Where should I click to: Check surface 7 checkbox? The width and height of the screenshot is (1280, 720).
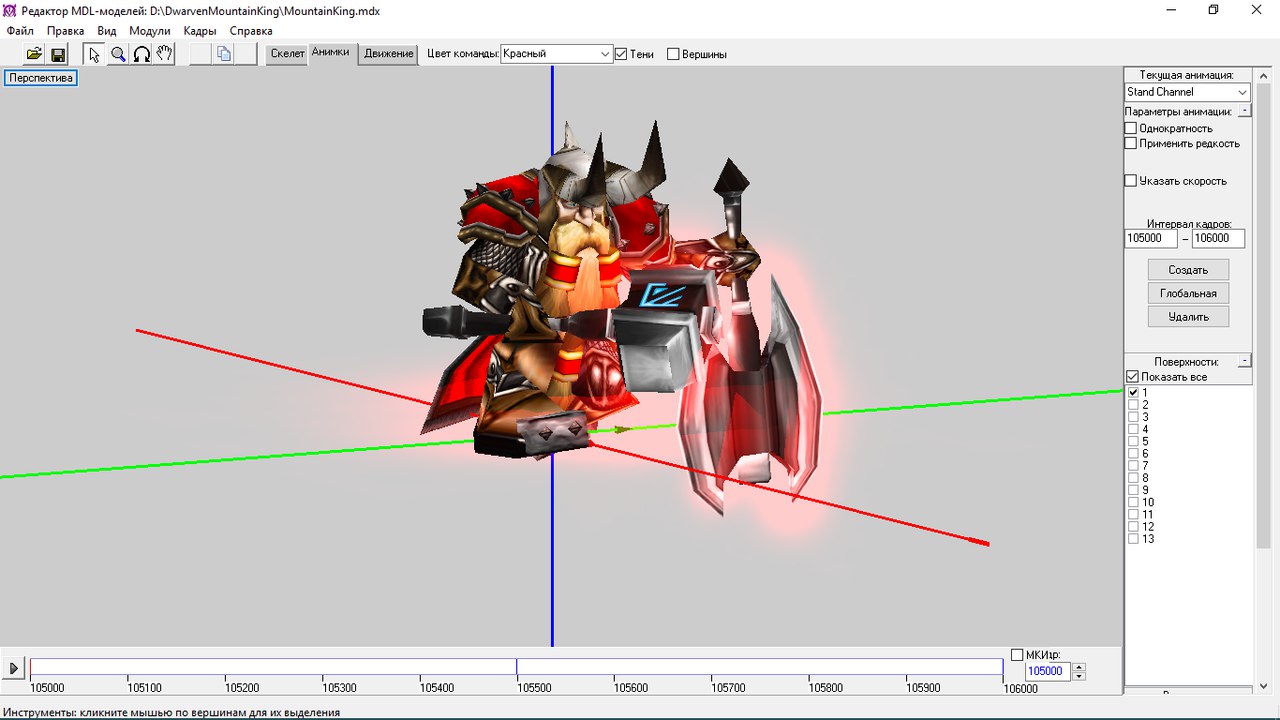point(1133,466)
